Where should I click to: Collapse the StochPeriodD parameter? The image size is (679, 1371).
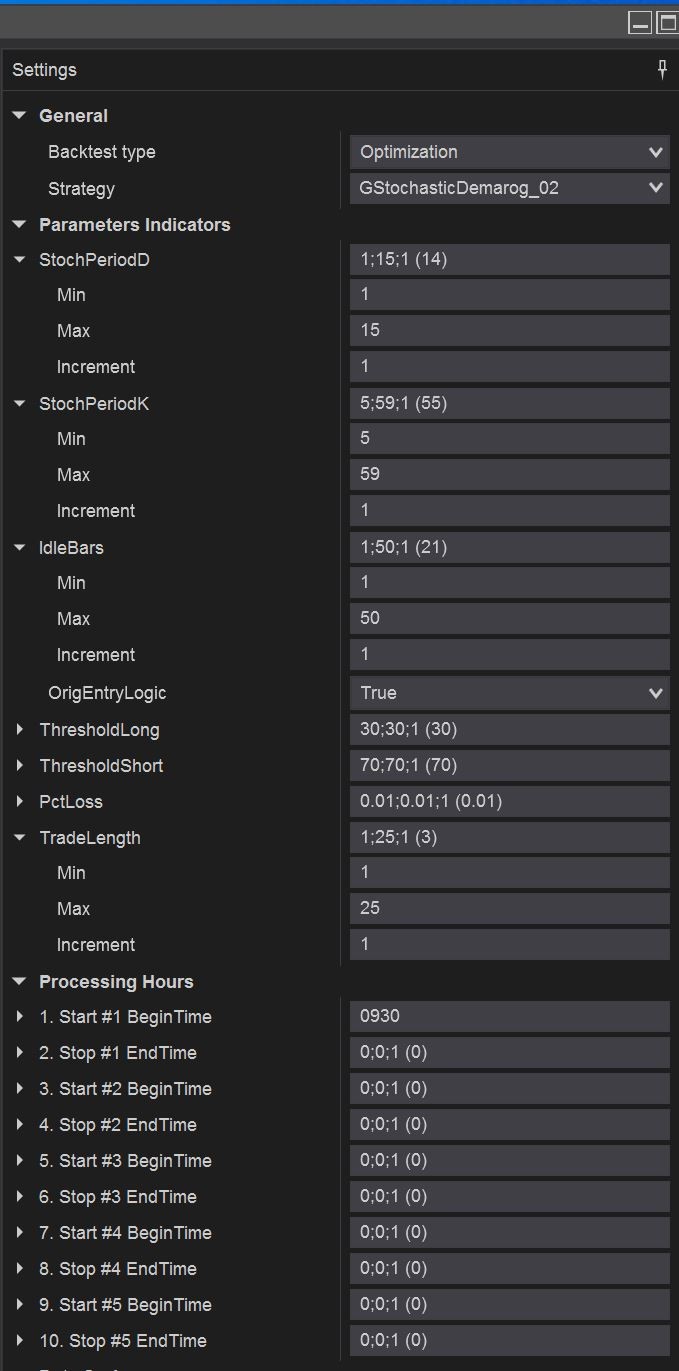click(x=19, y=260)
